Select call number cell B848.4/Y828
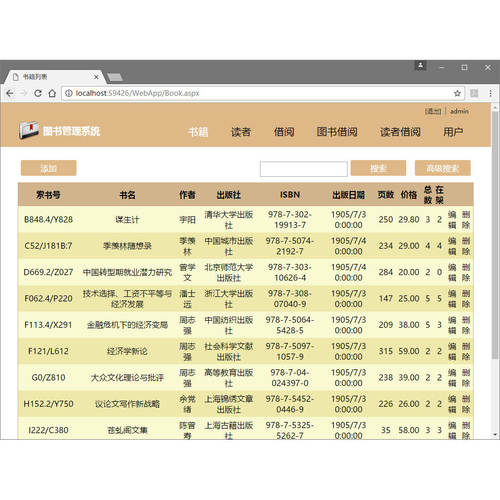This screenshot has height=500, width=500. click(48, 220)
